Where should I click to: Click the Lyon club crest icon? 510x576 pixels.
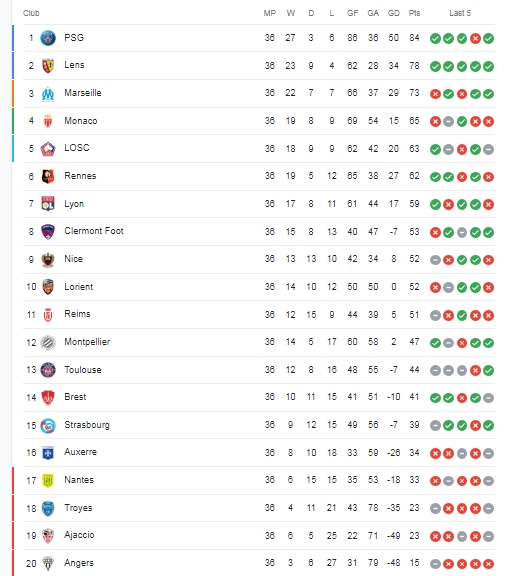pyautogui.click(x=48, y=204)
